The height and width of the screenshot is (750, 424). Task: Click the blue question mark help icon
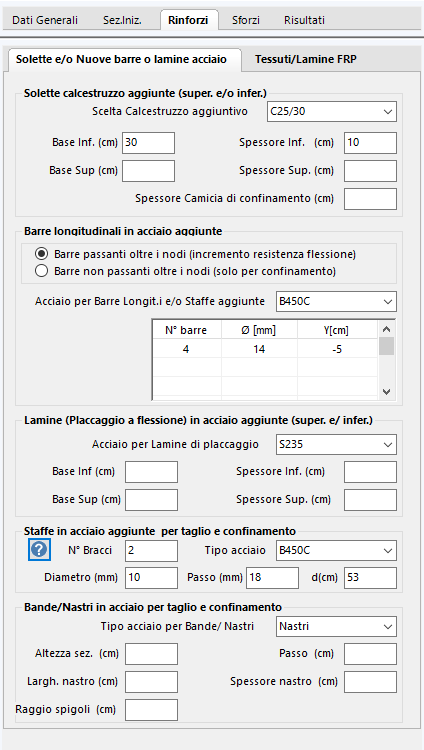coord(39,551)
